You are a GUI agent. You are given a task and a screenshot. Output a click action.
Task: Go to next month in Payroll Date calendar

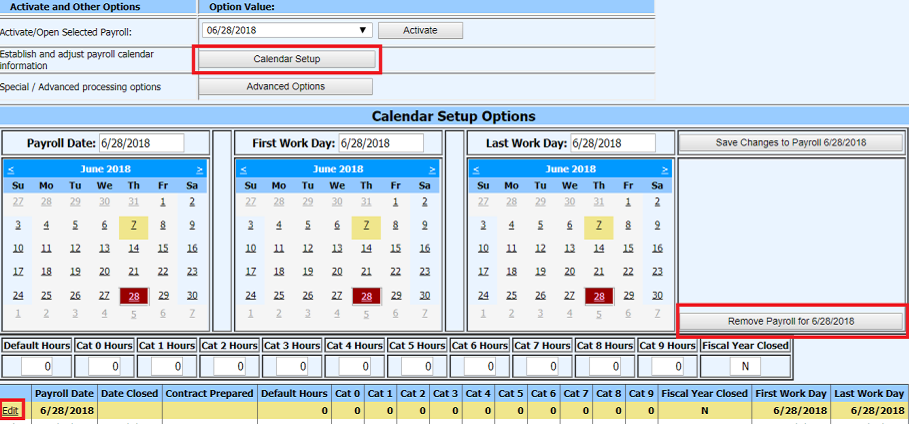coord(200,169)
